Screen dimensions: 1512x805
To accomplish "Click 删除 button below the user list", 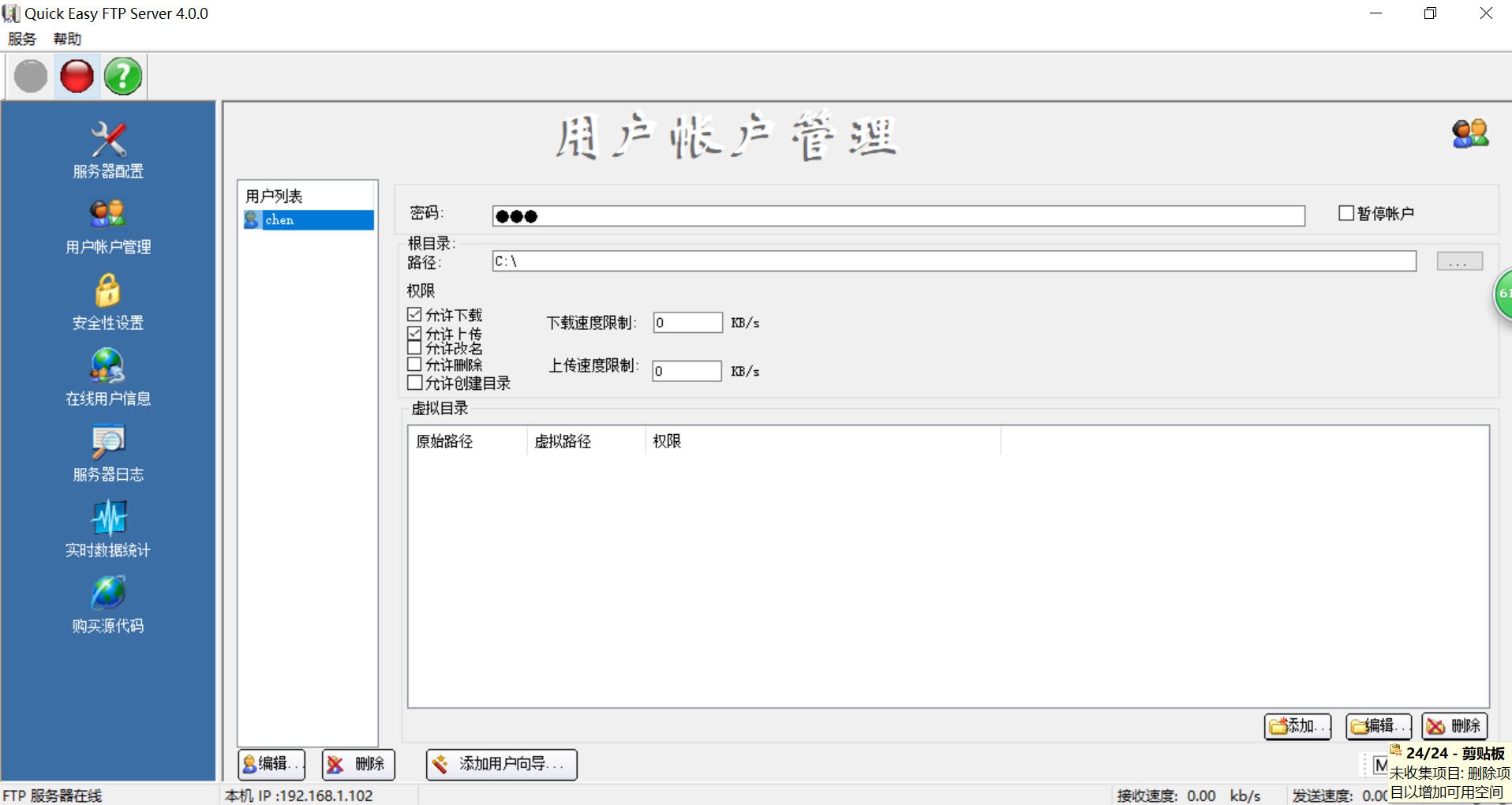I will [358, 764].
